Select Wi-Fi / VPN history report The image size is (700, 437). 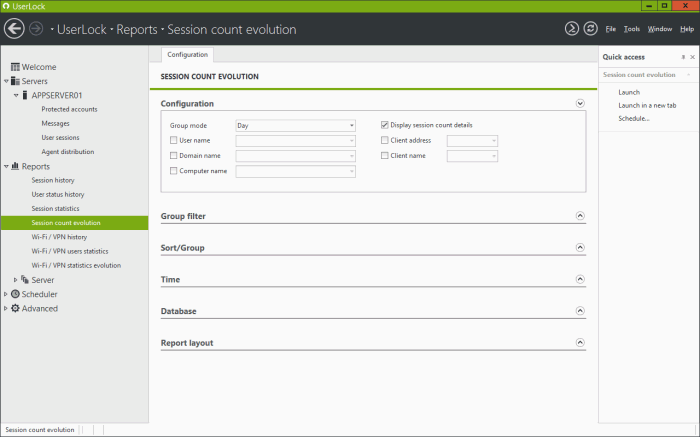tap(59, 237)
